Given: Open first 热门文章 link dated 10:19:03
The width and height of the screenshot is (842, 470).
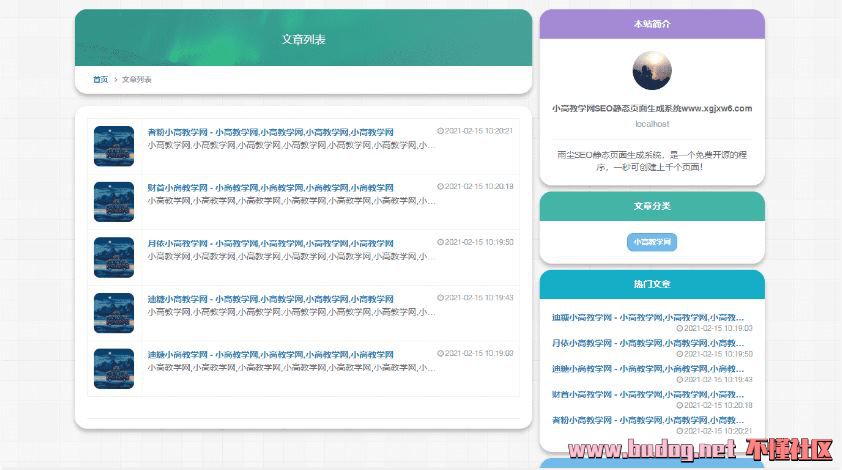Looking at the screenshot, I should [648, 317].
